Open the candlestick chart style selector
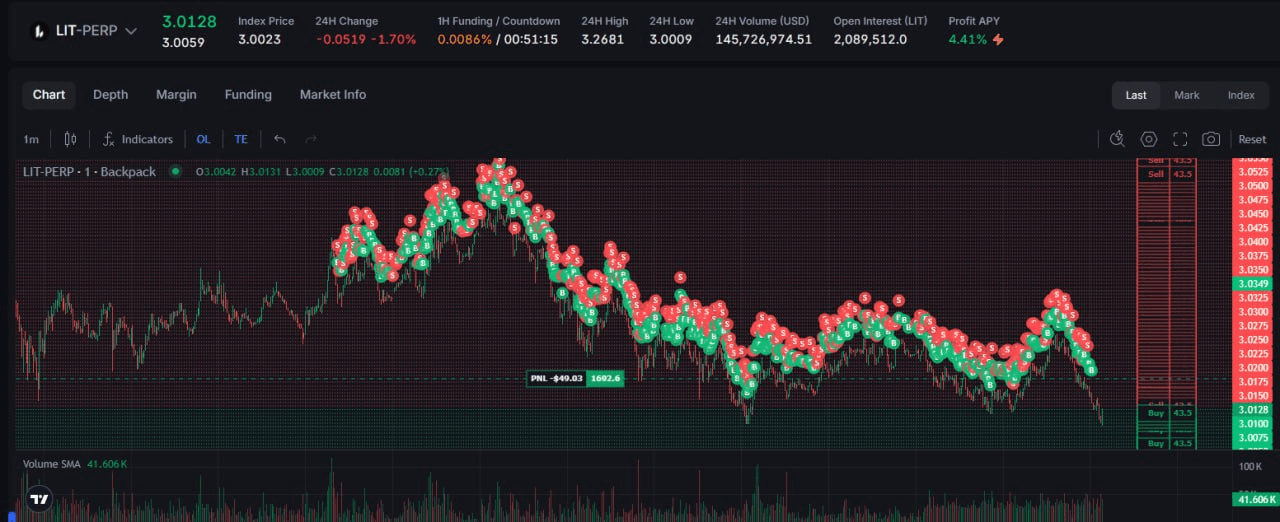Screen dimensions: 1280x522 tap(70, 139)
